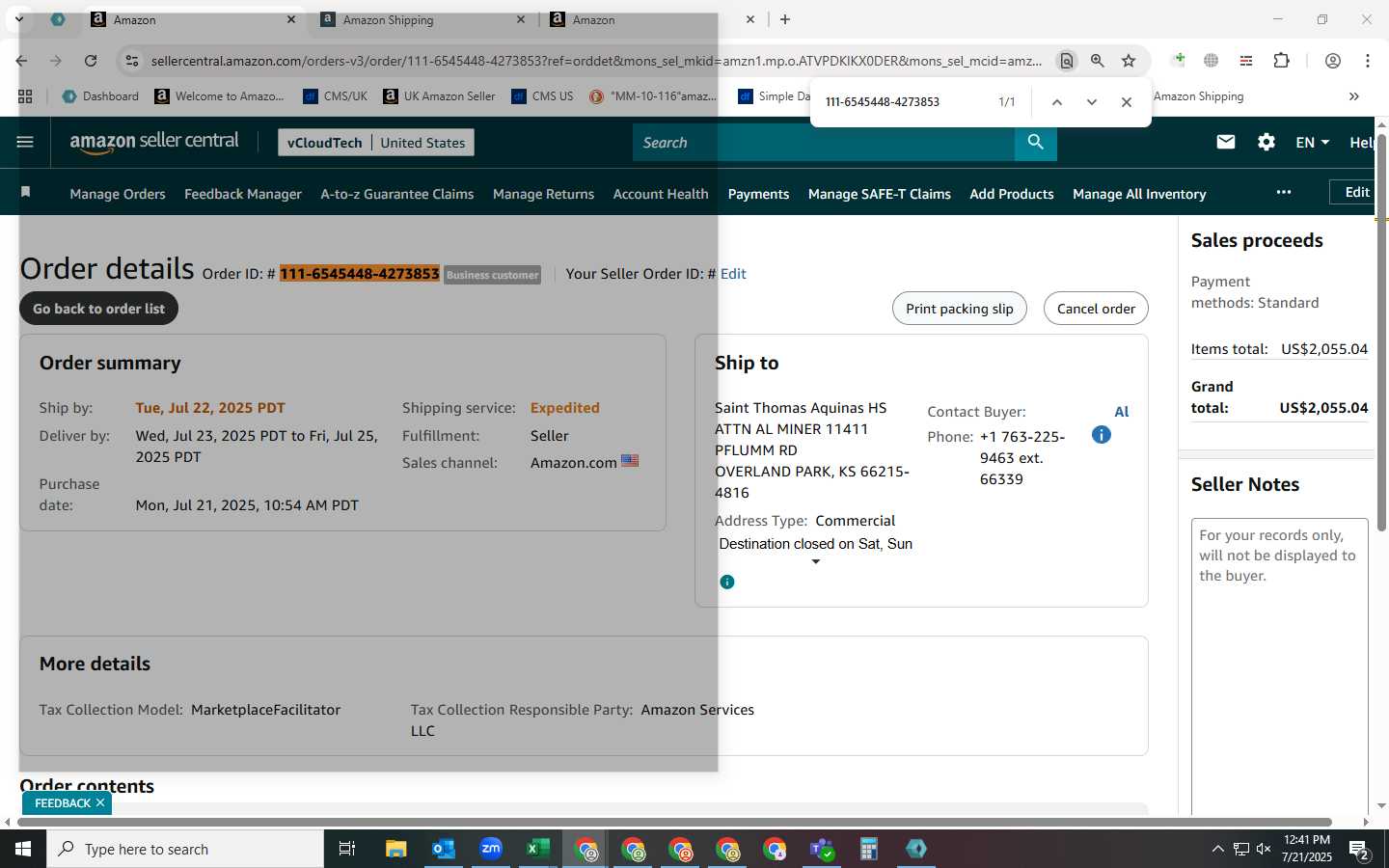
Task: Show more bookmarks chevron
Action: click(1354, 96)
